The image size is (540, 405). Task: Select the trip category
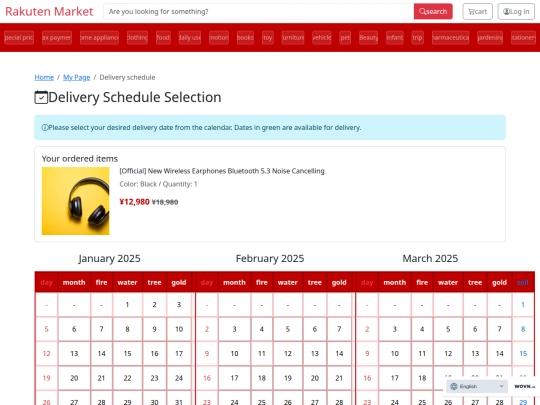pos(417,38)
